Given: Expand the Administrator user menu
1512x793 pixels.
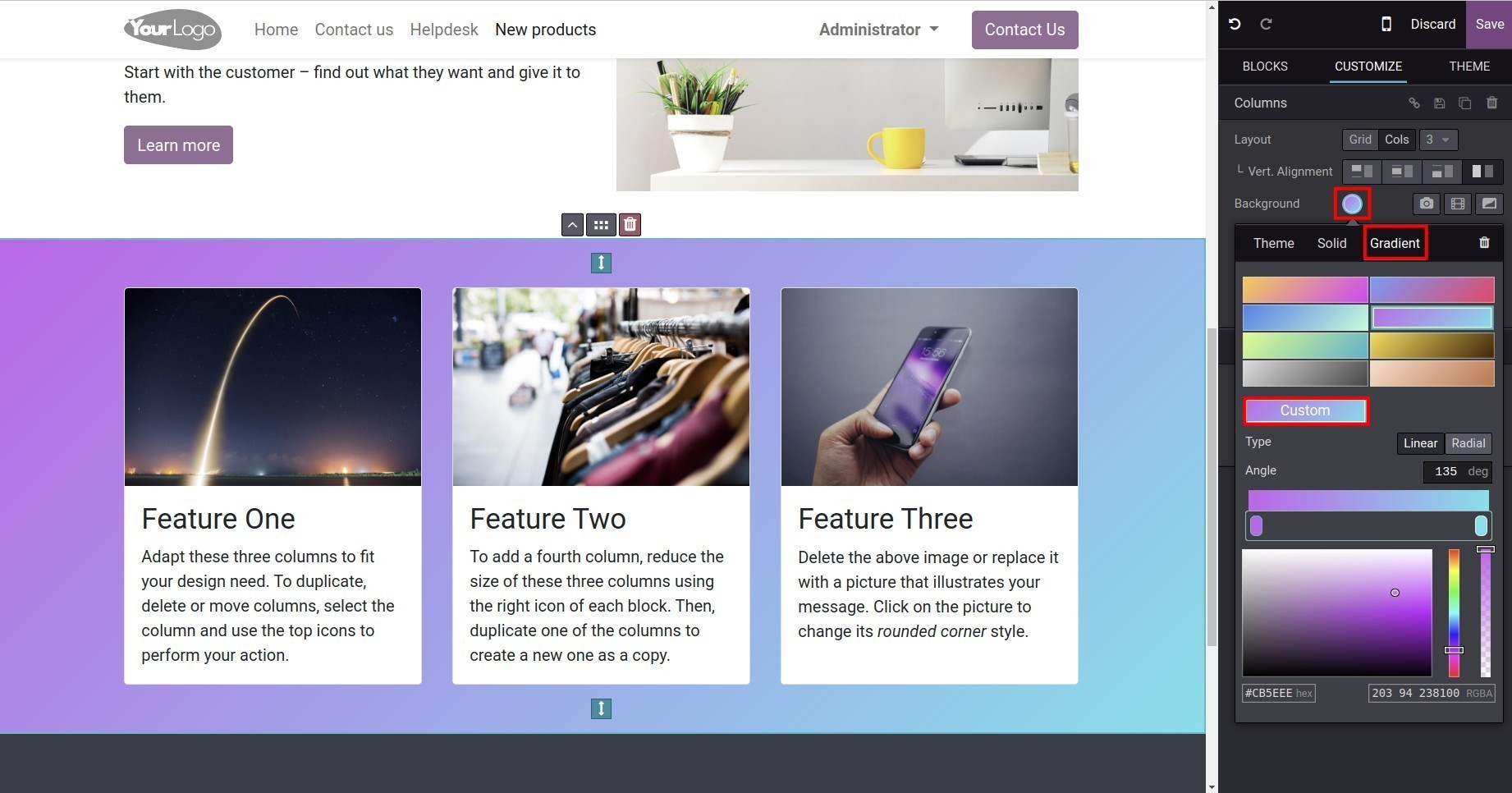Looking at the screenshot, I should [x=878, y=30].
